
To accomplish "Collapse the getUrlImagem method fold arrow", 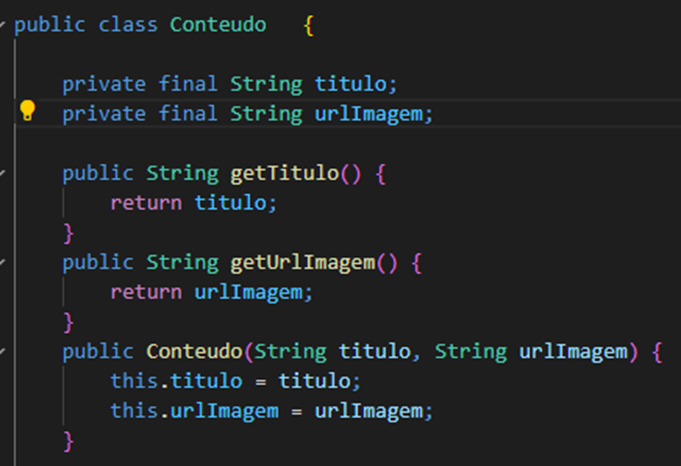I will point(2,261).
